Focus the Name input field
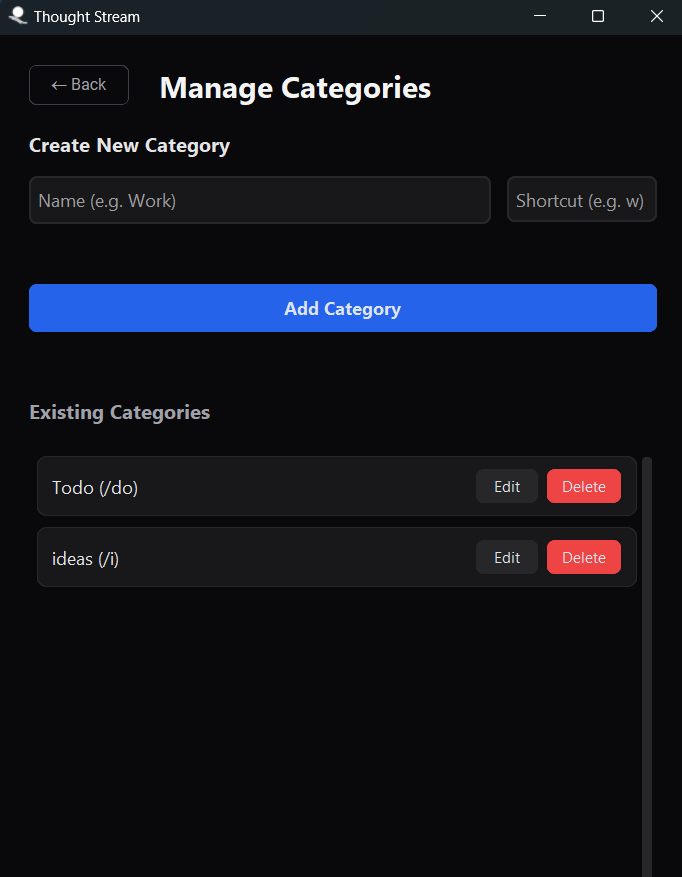Image resolution: width=682 pixels, height=877 pixels. point(260,200)
